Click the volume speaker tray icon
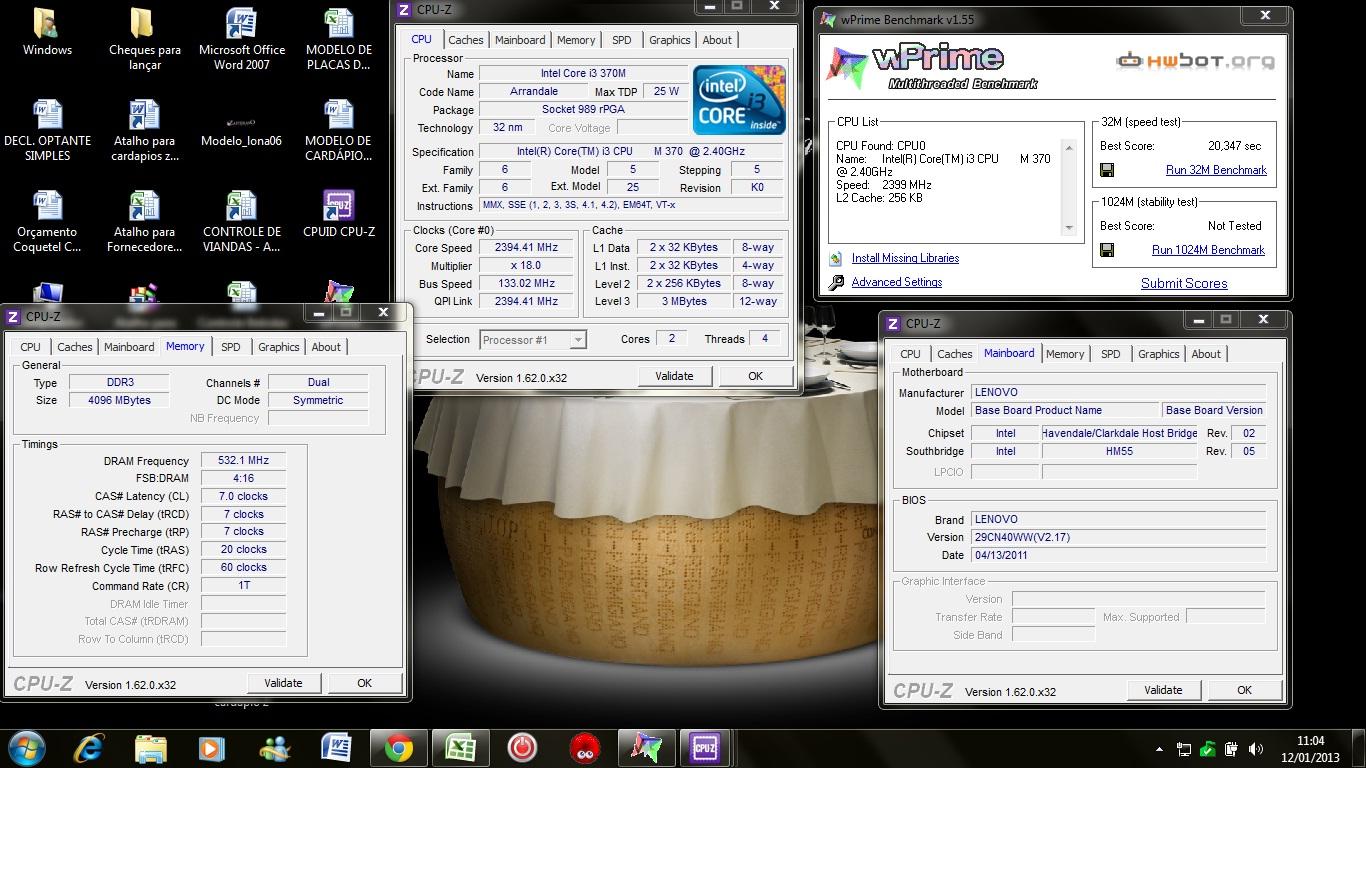This screenshot has height=877, width=1366. pyautogui.click(x=1255, y=749)
